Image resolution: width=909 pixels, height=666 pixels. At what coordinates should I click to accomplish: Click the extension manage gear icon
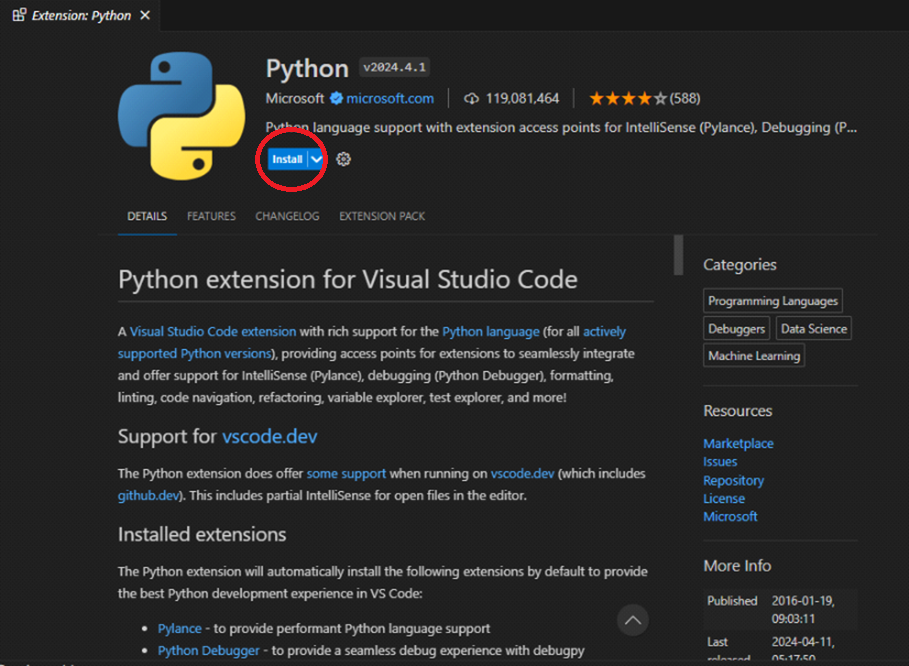click(343, 159)
